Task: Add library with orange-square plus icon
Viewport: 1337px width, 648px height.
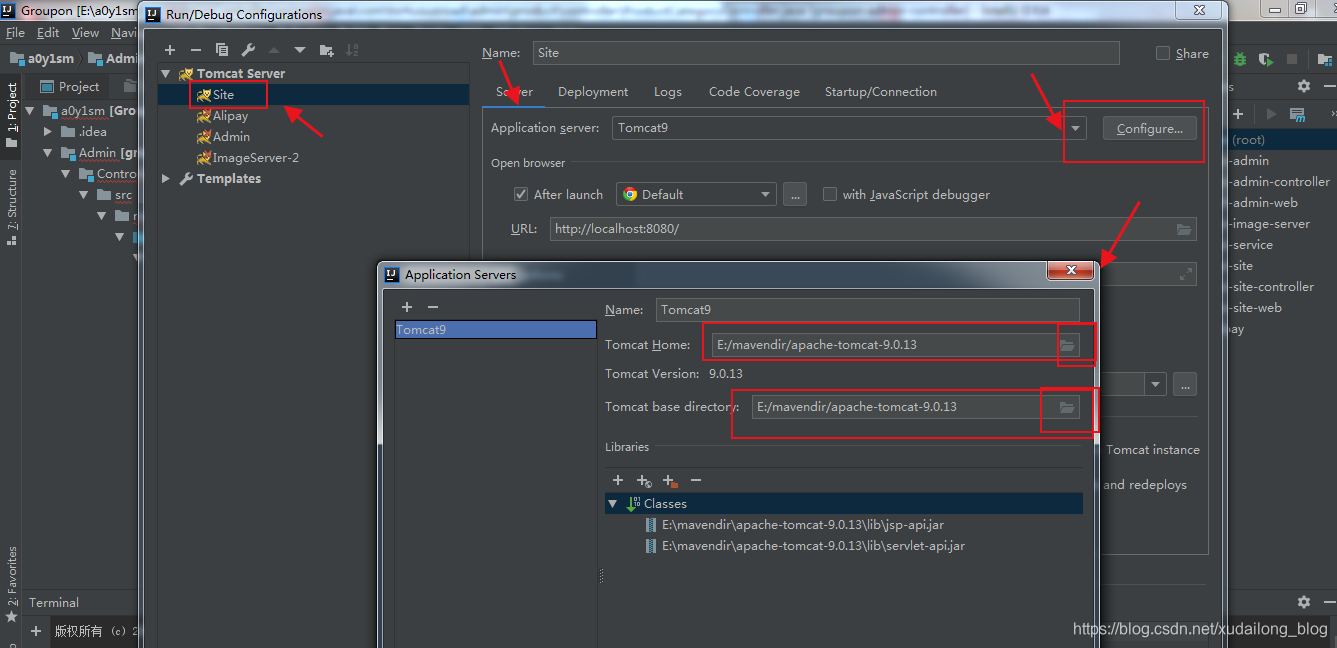Action: [x=670, y=481]
